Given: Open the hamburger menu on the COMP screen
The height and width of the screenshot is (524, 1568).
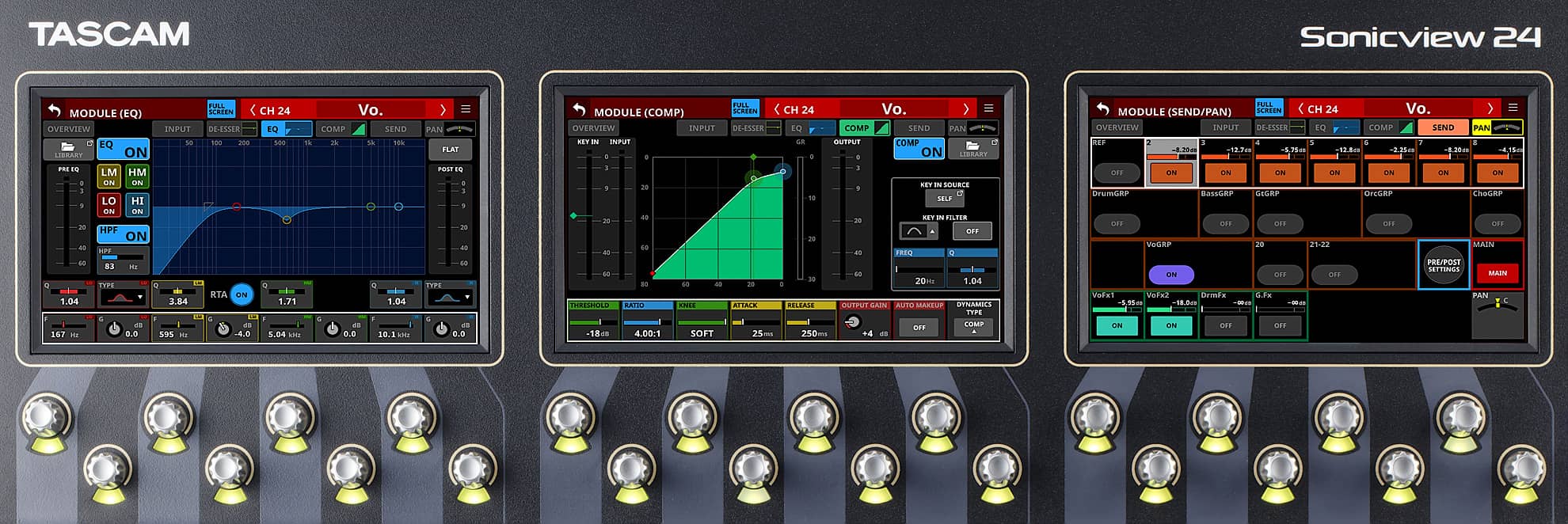Looking at the screenshot, I should pyautogui.click(x=988, y=108).
